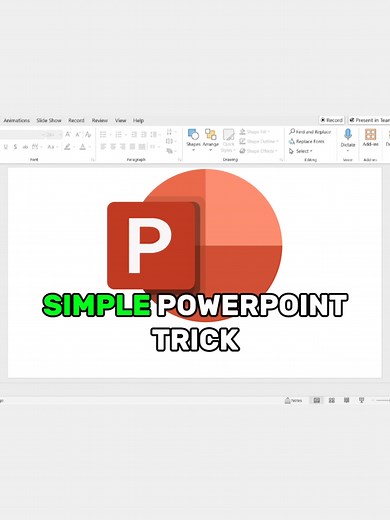Justify the text
Screen dimensions: 390x520
click(x=132, y=147)
